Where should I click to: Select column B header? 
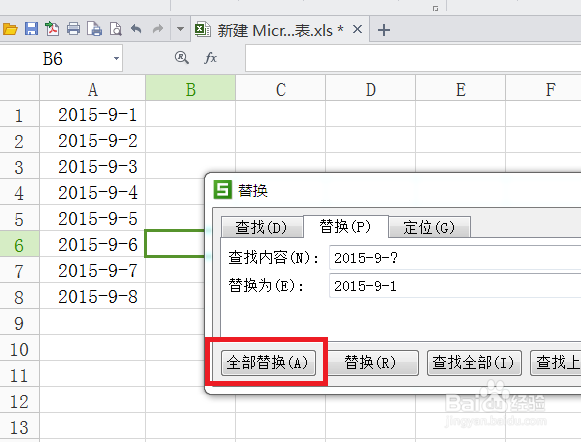coord(190,89)
